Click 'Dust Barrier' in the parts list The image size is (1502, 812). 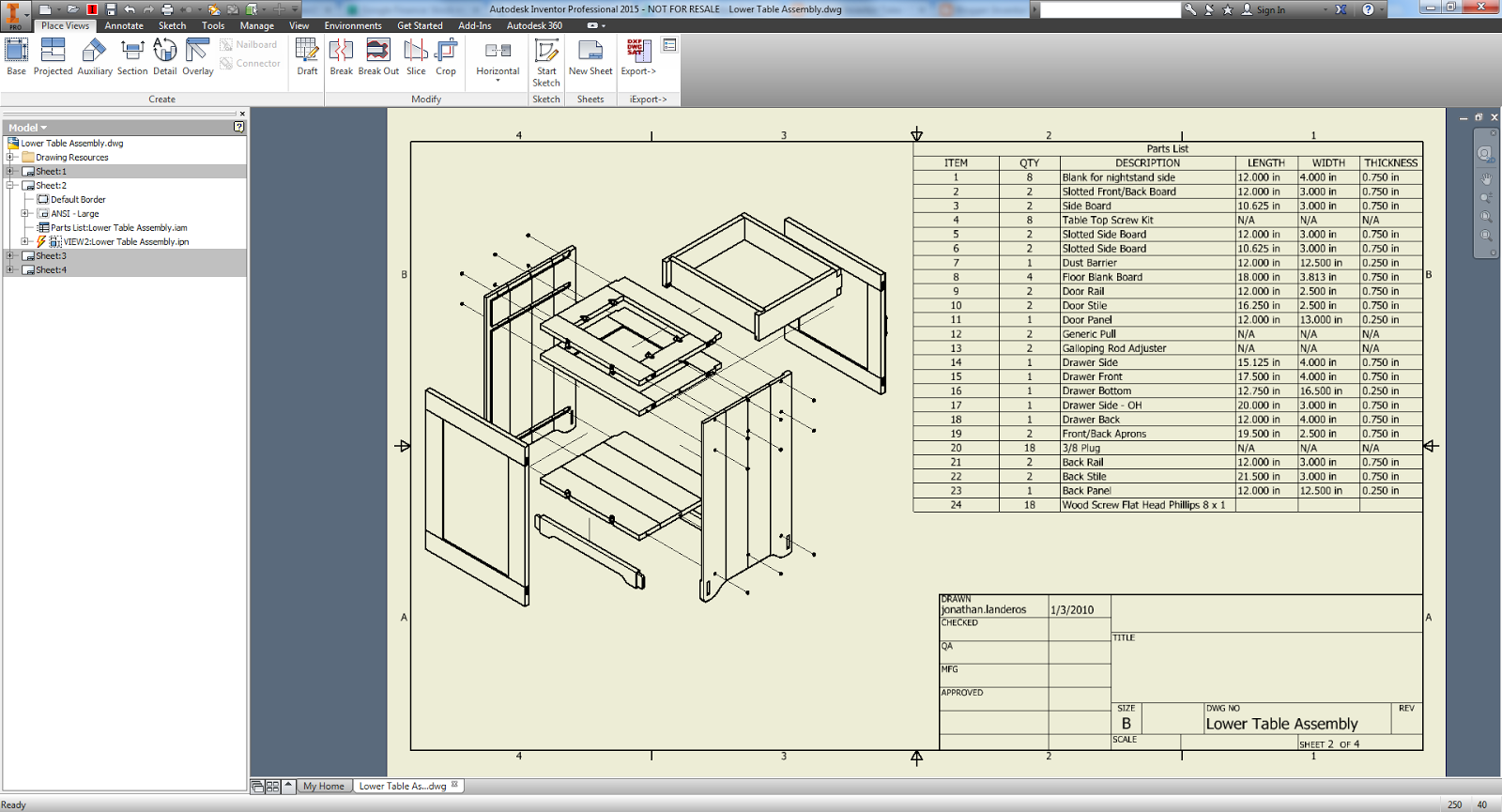(x=1089, y=263)
